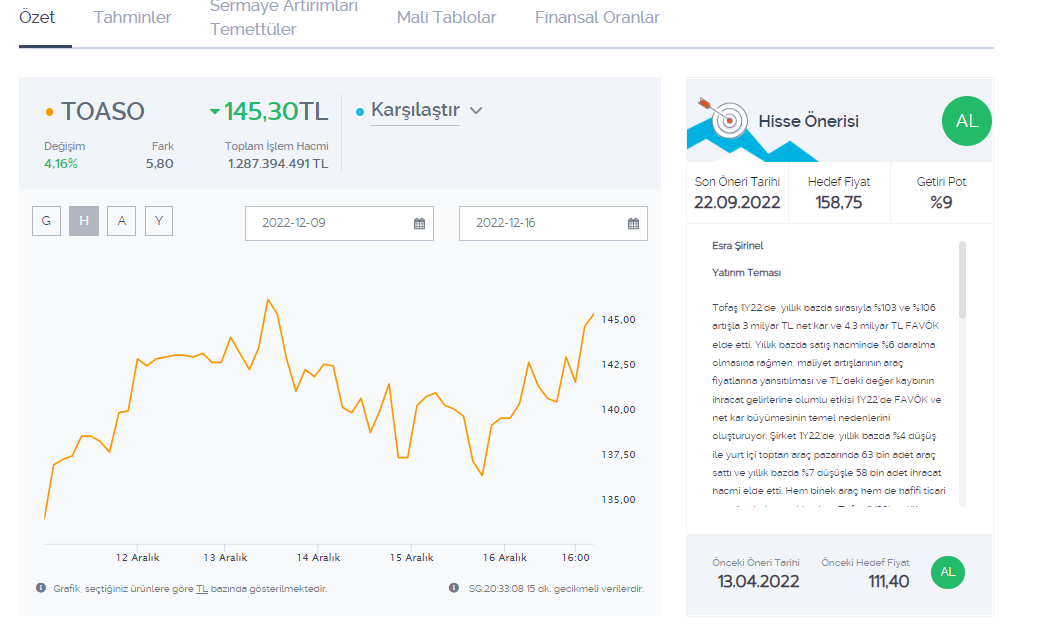This screenshot has width=1052, height=635.
Task: Click the 137,50 price axis label
Action: pos(619,454)
